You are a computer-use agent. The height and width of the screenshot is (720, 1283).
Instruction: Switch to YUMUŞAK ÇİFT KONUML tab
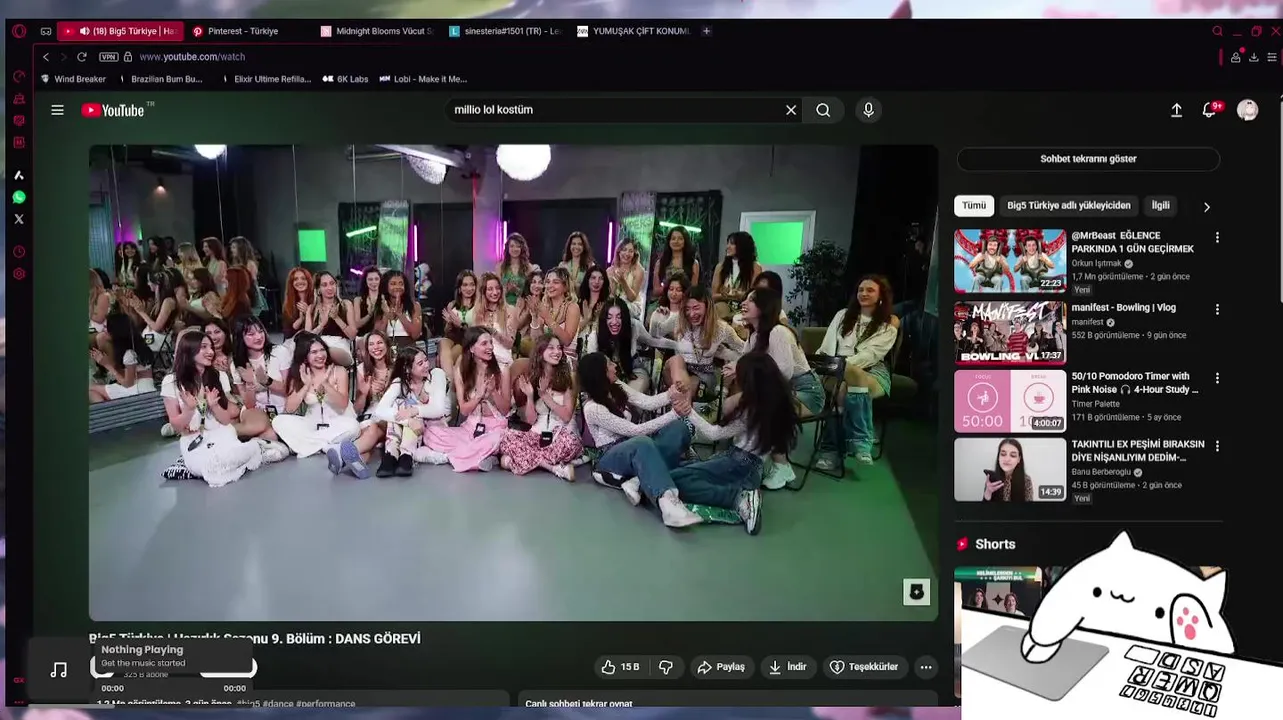[634, 31]
